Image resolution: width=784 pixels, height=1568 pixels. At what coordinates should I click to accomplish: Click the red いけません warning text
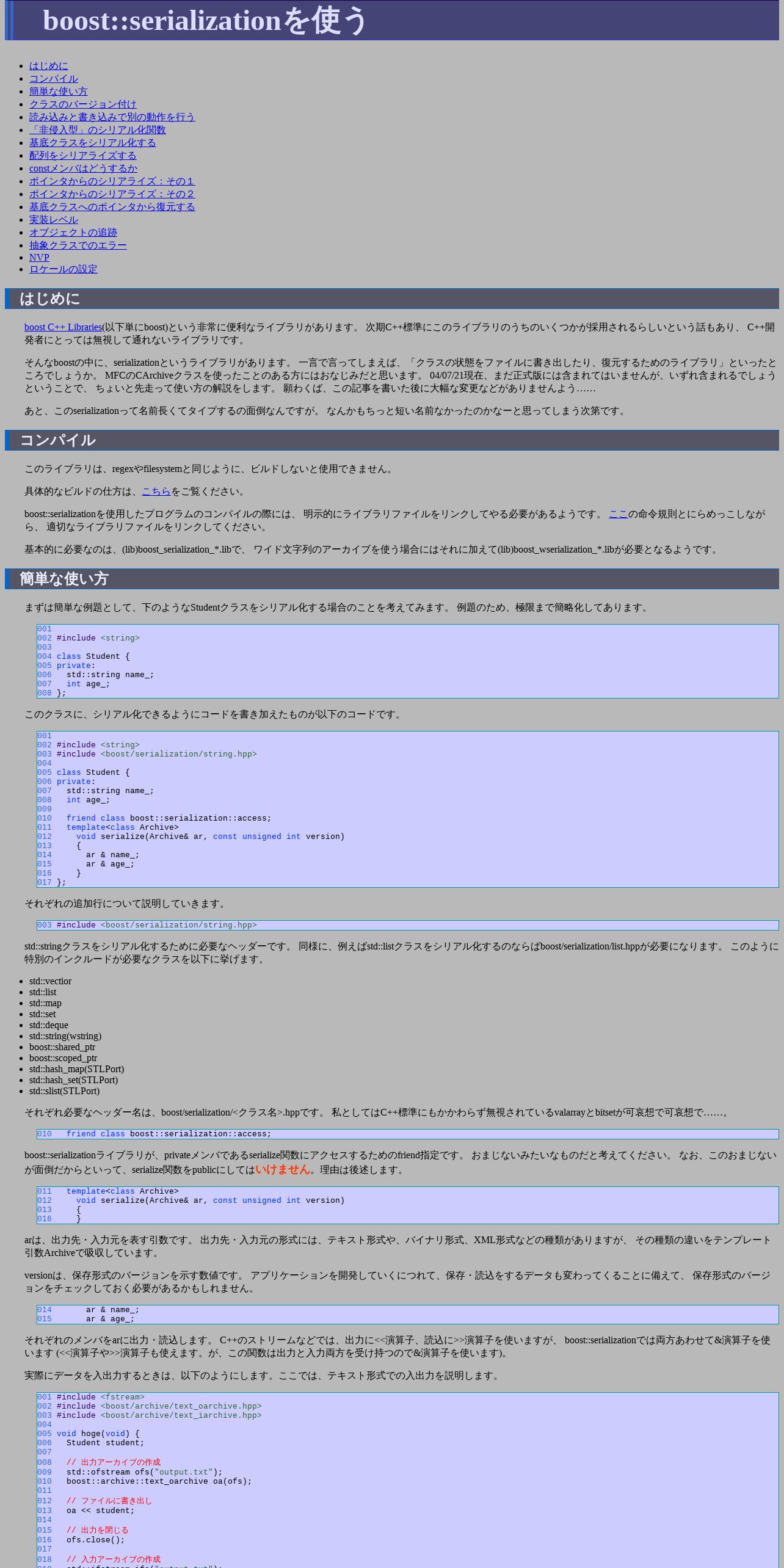(x=283, y=1169)
